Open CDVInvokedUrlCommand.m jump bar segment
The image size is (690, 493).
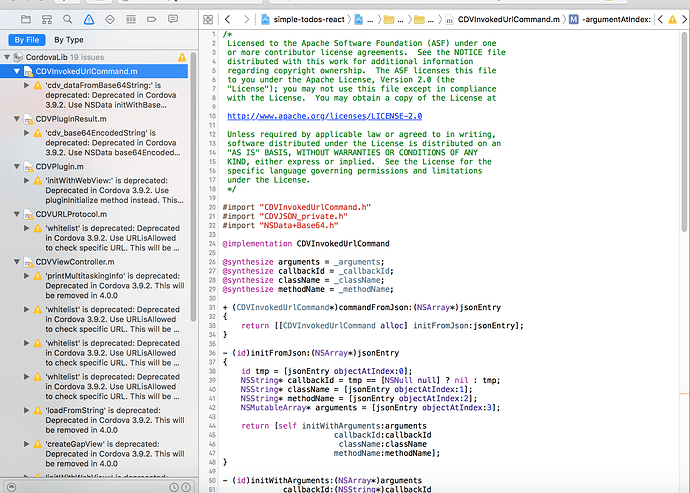click(503, 19)
